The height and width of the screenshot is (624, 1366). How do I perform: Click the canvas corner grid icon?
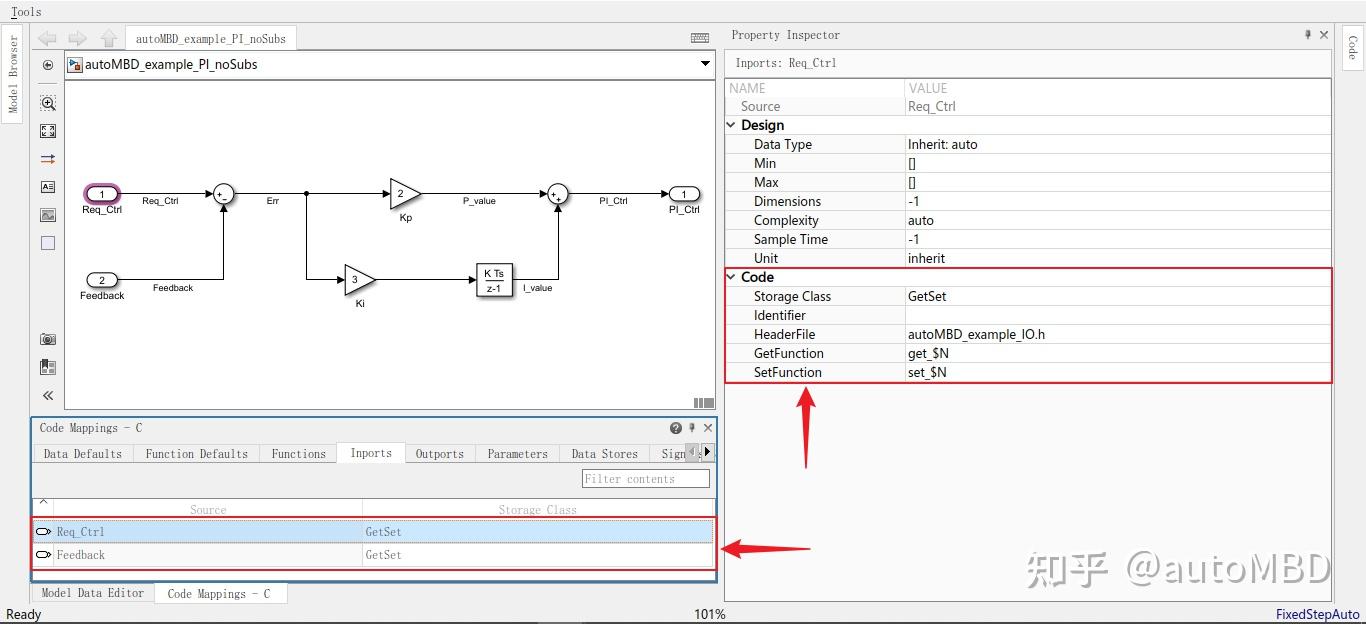click(x=704, y=403)
